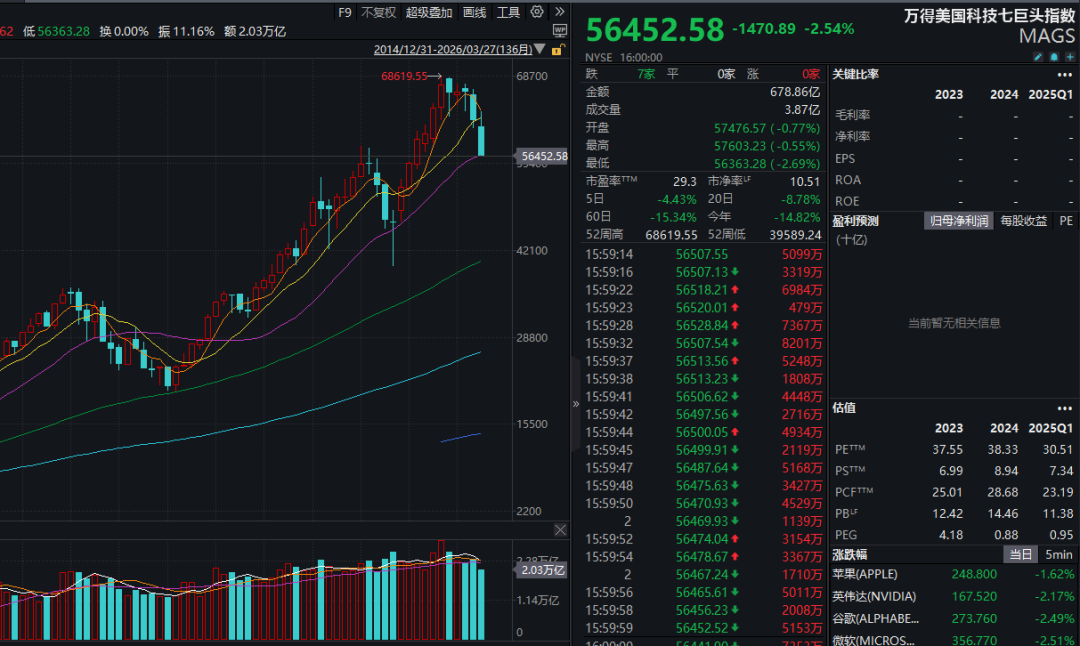The height and width of the screenshot is (646, 1080).
Task: Open more options for 估值 panel
Action: pyautogui.click(x=1064, y=408)
